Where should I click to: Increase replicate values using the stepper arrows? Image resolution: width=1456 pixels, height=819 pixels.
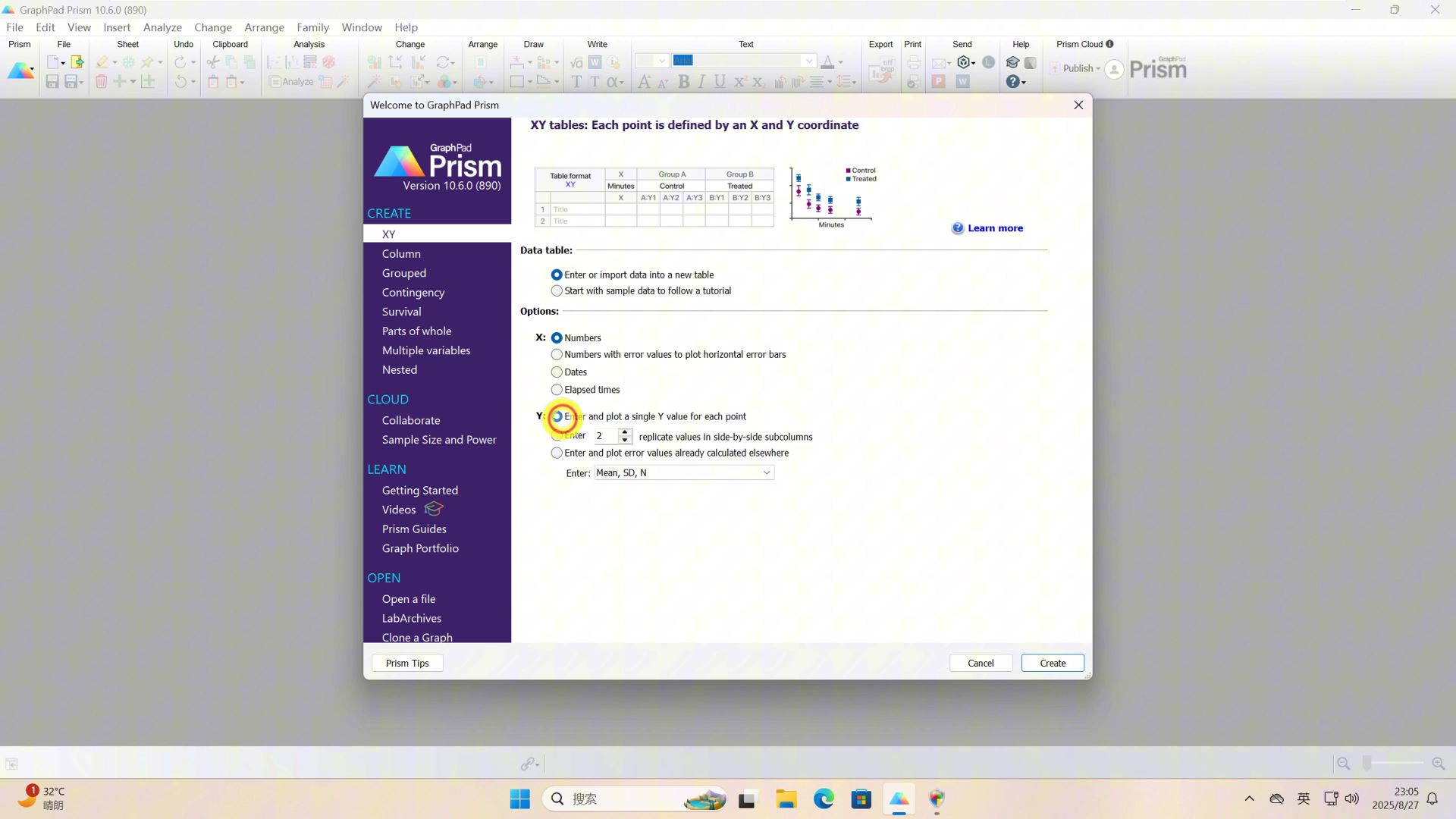point(624,432)
